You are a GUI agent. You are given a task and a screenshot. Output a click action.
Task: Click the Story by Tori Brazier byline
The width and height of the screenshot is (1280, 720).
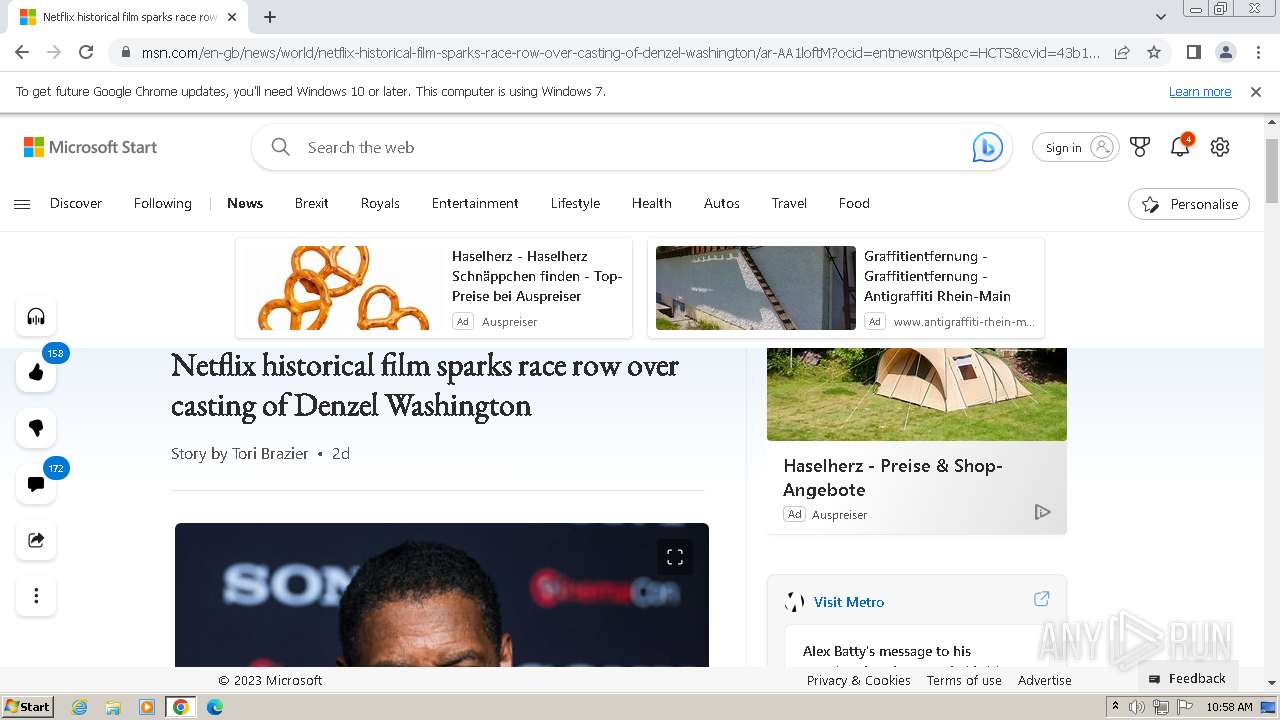click(x=240, y=453)
